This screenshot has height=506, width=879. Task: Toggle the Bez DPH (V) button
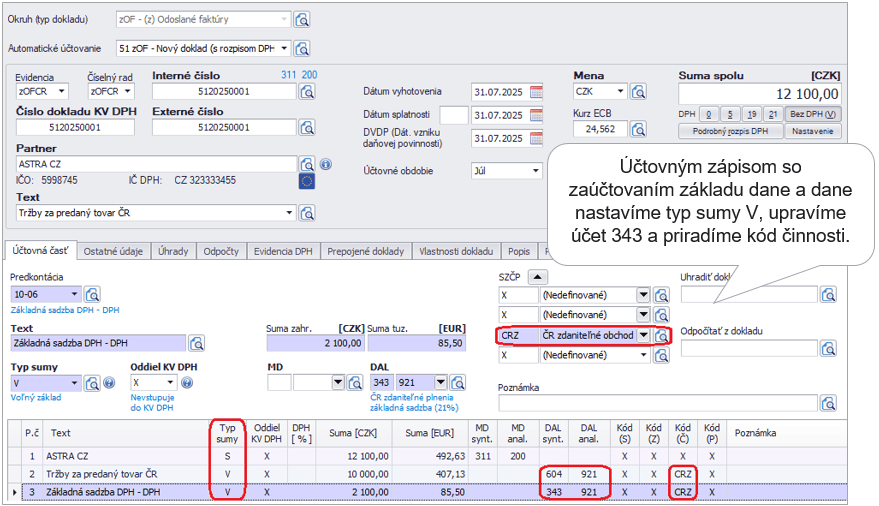tap(813, 114)
